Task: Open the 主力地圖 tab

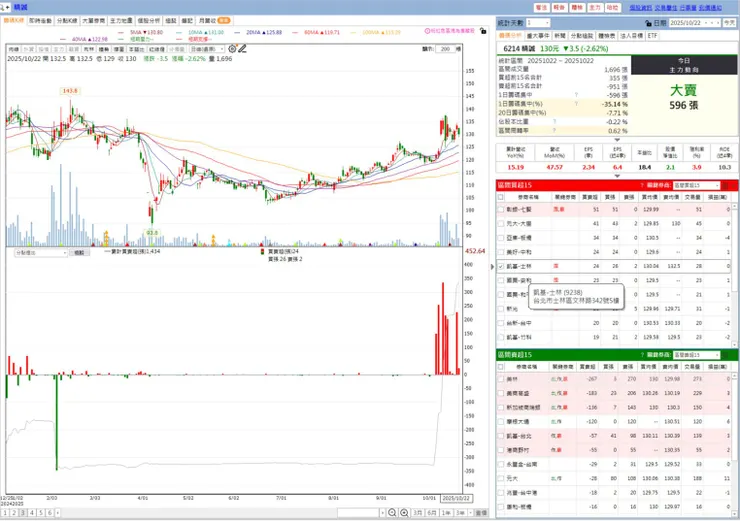Action: (x=121, y=21)
